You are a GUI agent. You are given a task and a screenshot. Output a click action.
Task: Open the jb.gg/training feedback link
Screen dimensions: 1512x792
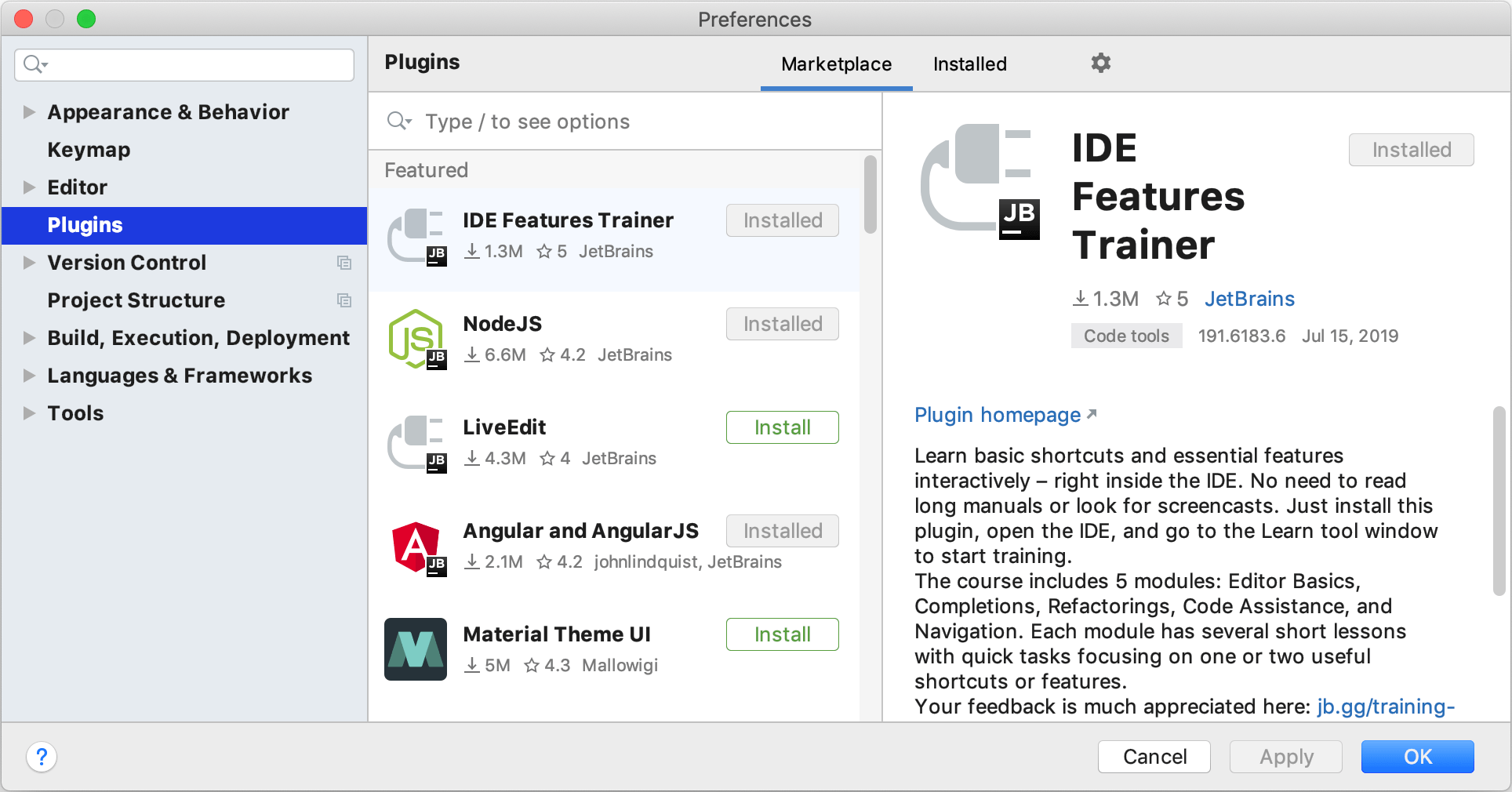[1386, 707]
